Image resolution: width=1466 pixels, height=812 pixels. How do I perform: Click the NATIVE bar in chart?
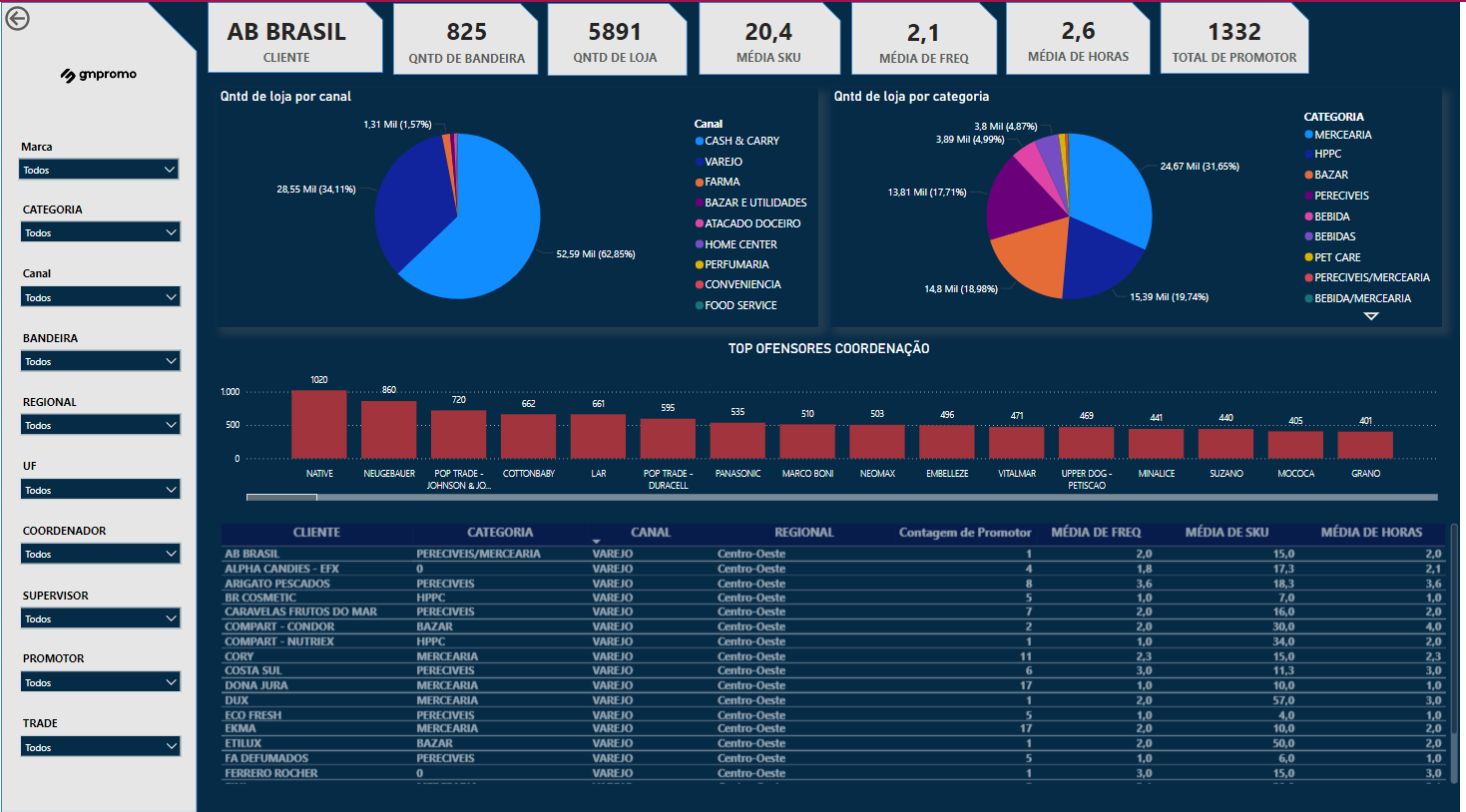point(319,424)
